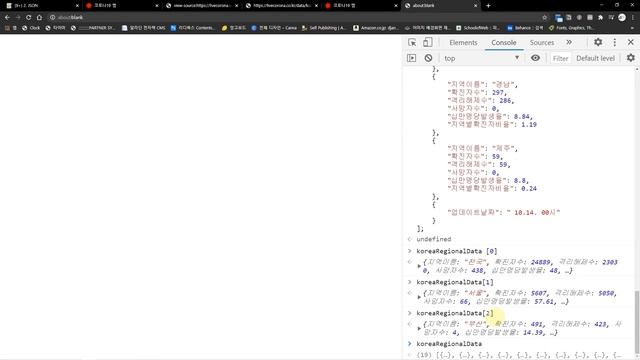Create live expression with eye icon

click(536, 58)
